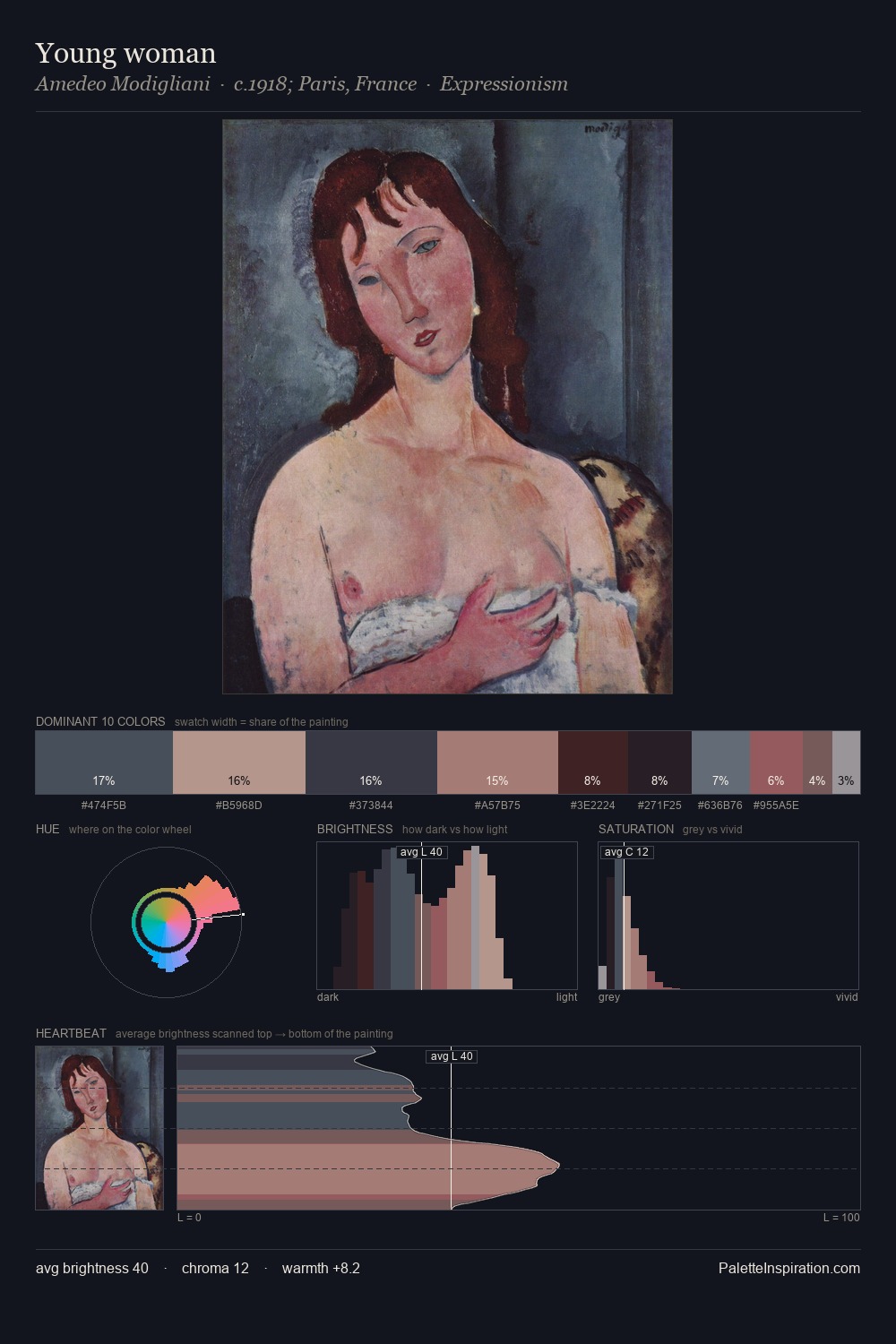Click the 'HUE' section heading

47,829
